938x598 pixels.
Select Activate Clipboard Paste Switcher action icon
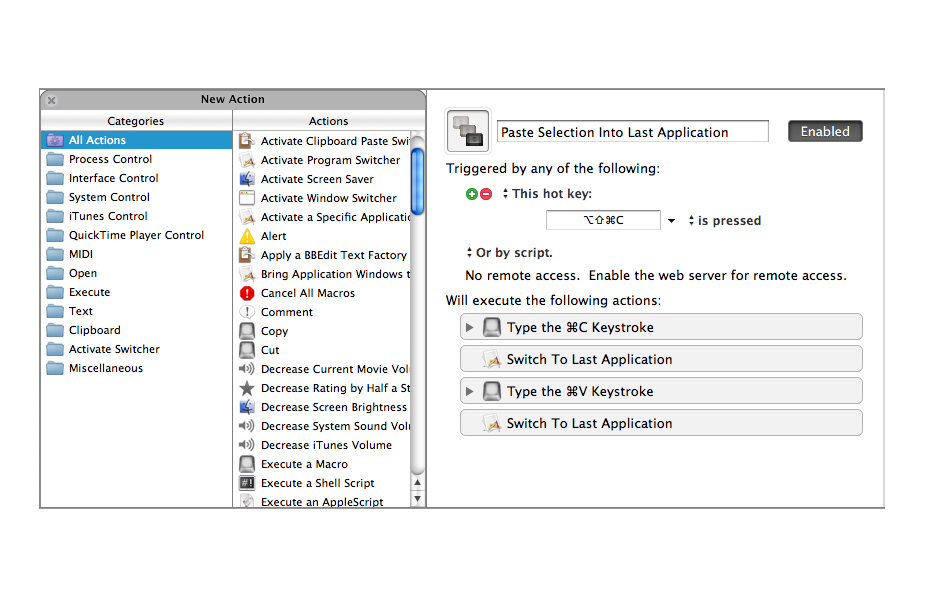pyautogui.click(x=247, y=141)
